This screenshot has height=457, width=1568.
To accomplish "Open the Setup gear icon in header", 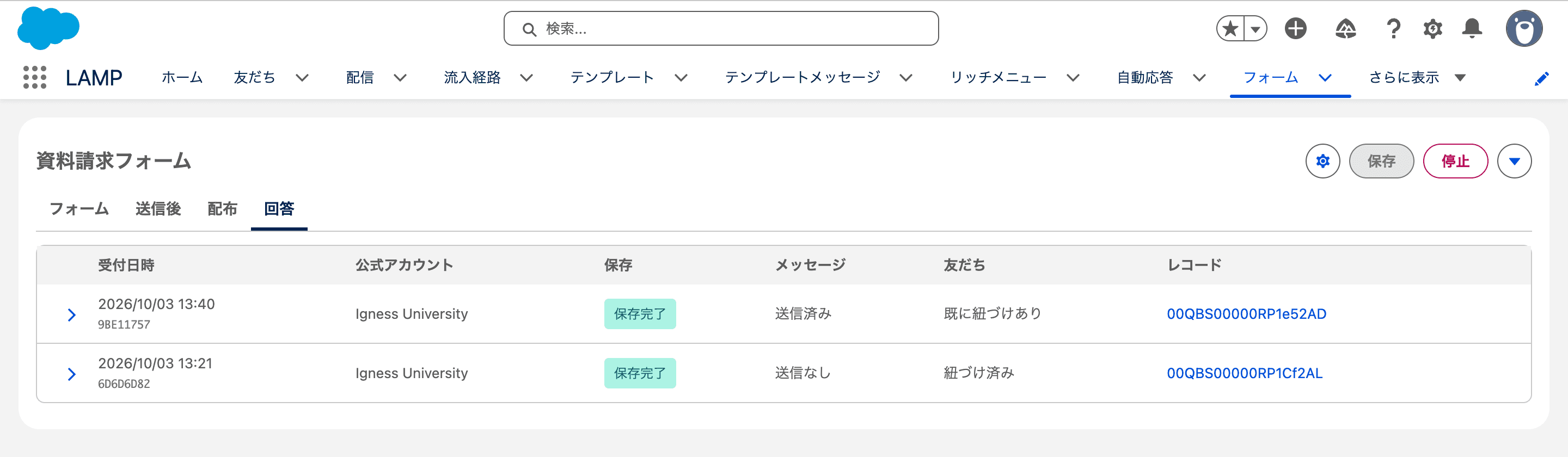I will click(1432, 29).
